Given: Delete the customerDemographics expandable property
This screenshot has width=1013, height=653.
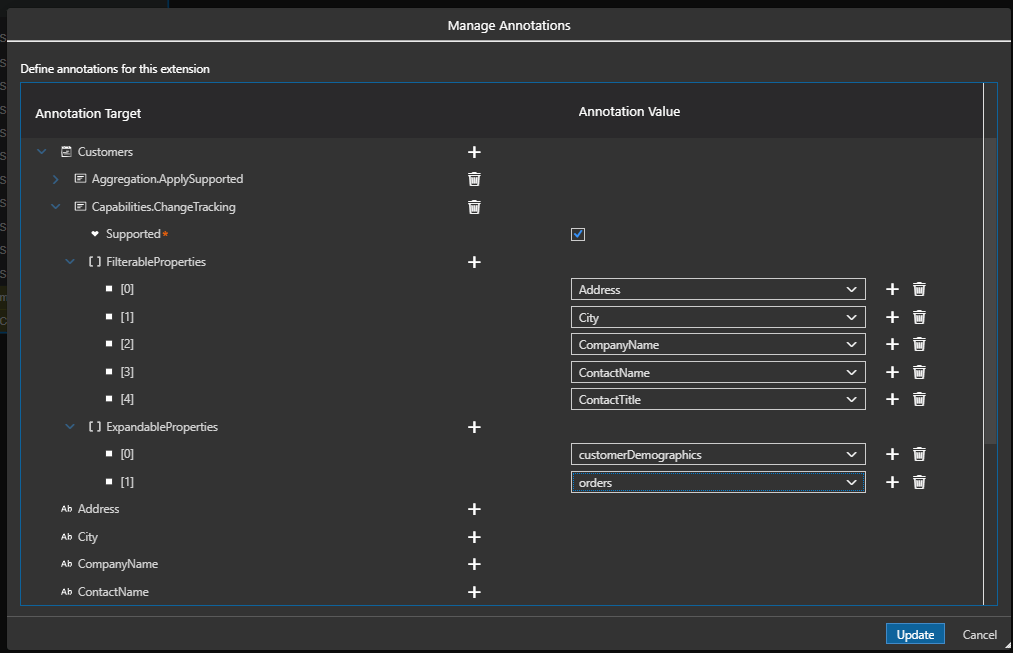Looking at the screenshot, I should [919, 454].
